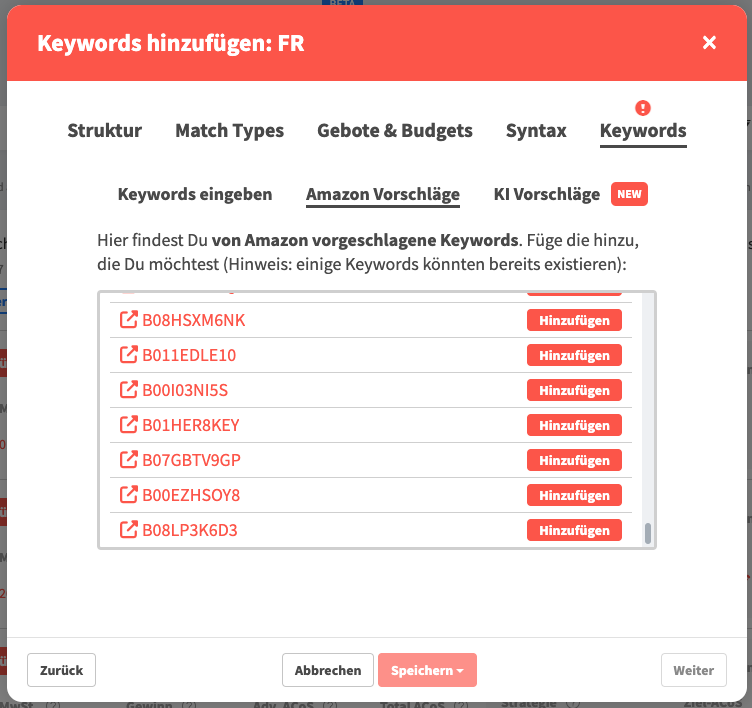Open external link icon for B07GBTV9GP
Viewport: 752px width, 708px height.
128,460
